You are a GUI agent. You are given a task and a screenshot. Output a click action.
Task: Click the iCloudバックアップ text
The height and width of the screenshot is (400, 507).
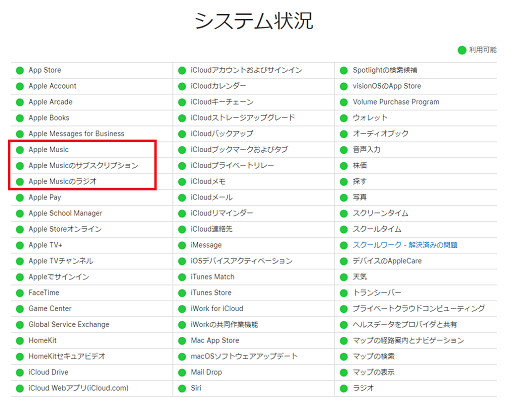[222, 134]
